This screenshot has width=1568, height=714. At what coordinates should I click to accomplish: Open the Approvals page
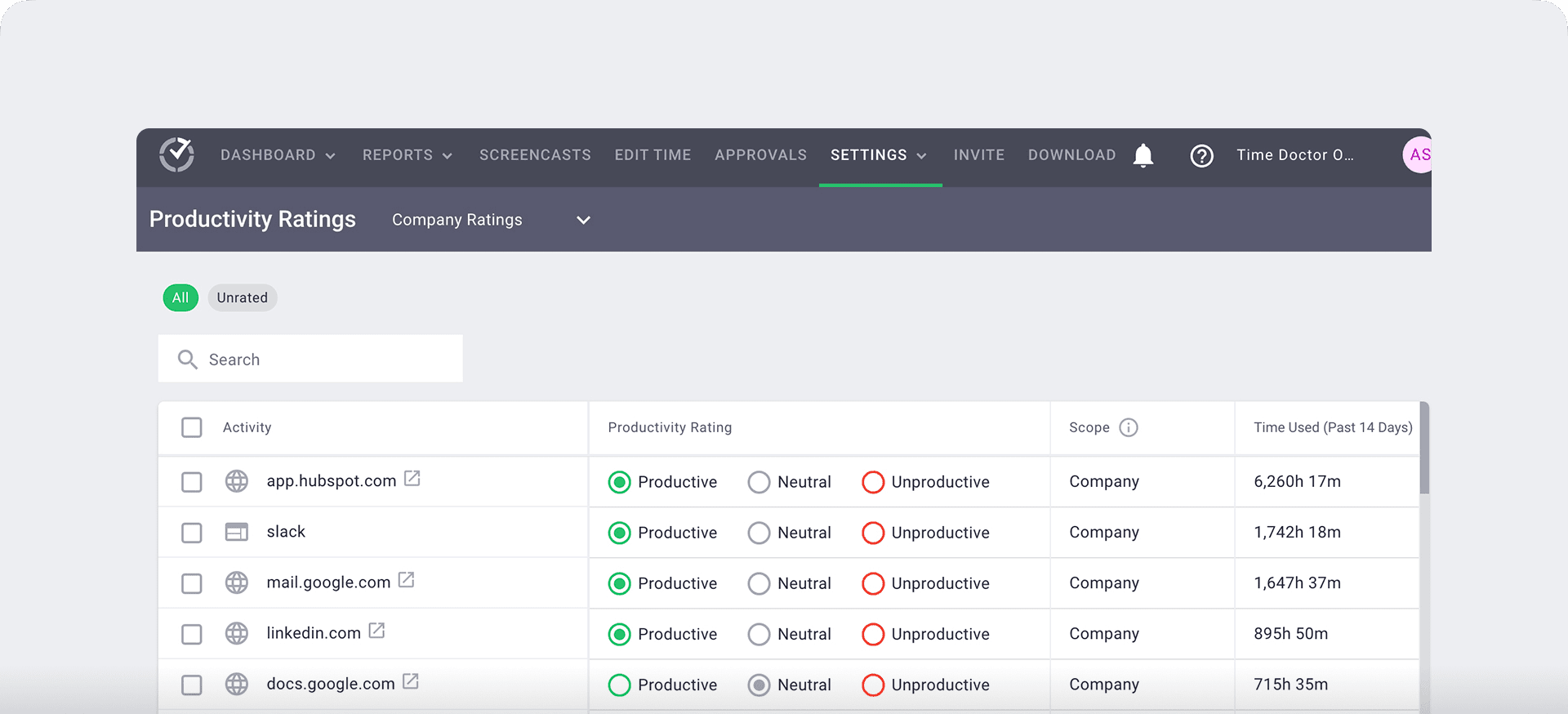point(760,155)
